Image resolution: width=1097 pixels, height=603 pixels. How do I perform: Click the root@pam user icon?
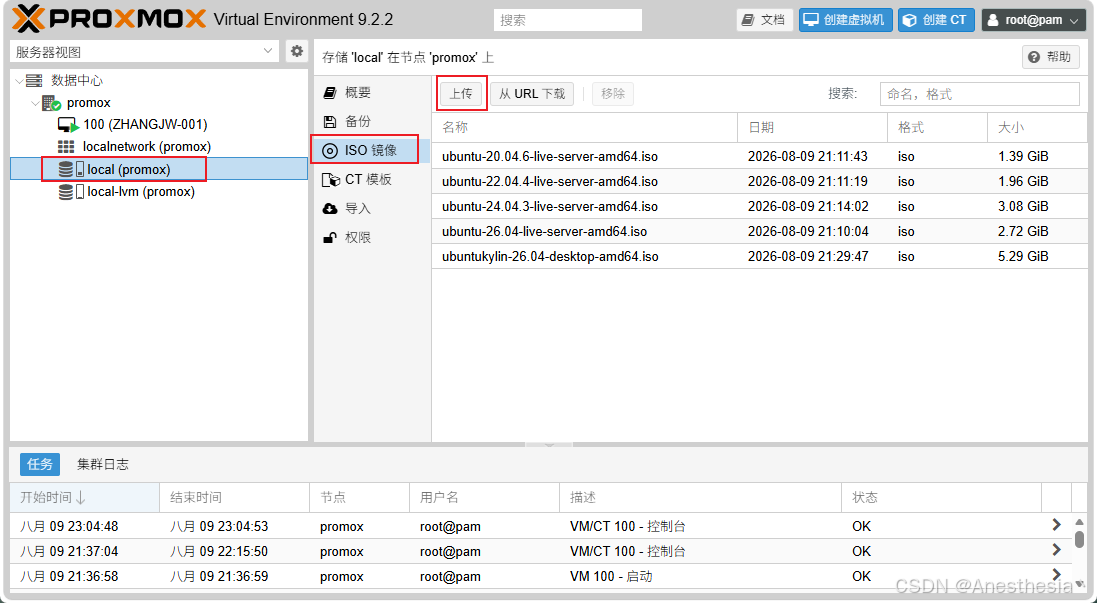[993, 20]
